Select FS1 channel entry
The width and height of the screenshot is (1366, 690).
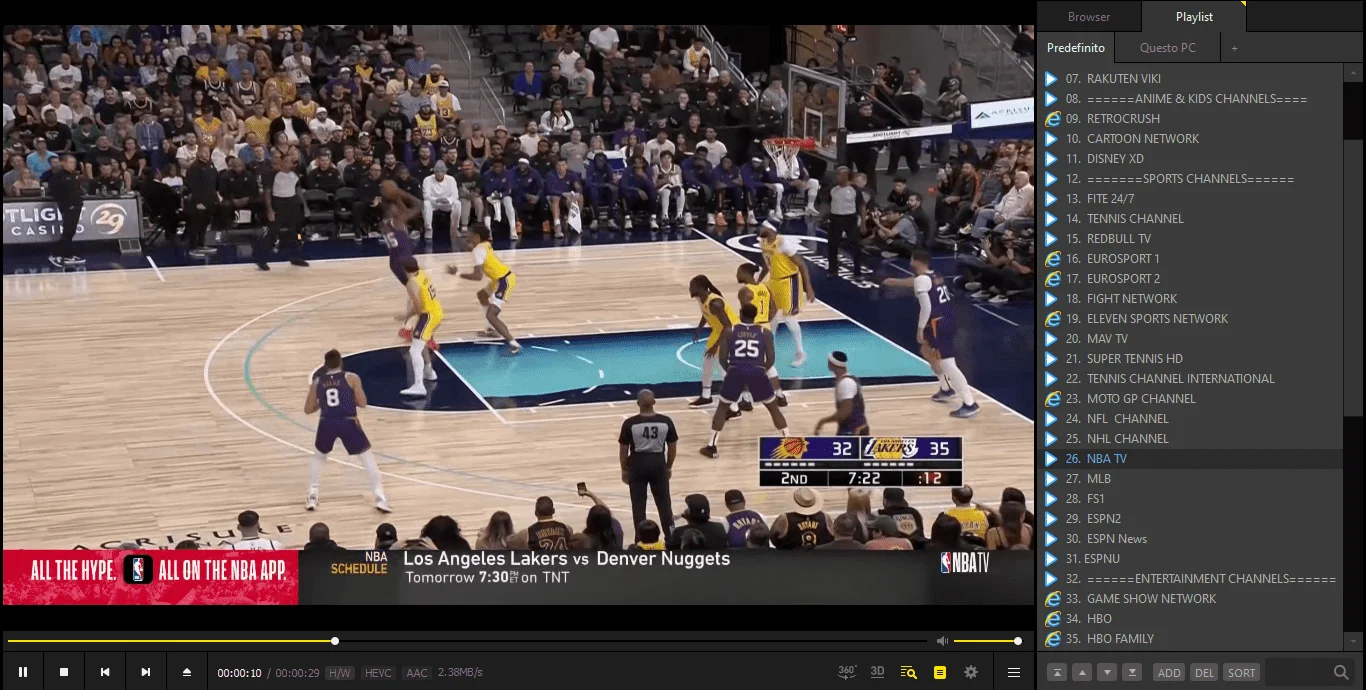click(1190, 498)
